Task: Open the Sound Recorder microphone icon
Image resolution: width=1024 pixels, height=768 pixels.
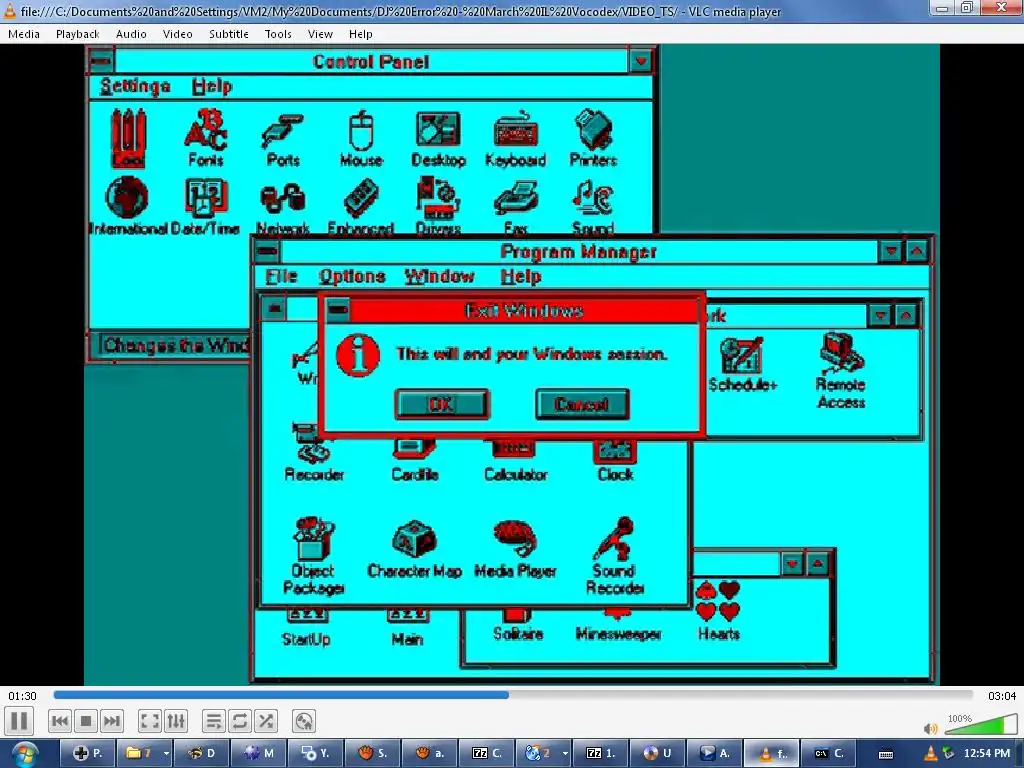Action: click(615, 556)
